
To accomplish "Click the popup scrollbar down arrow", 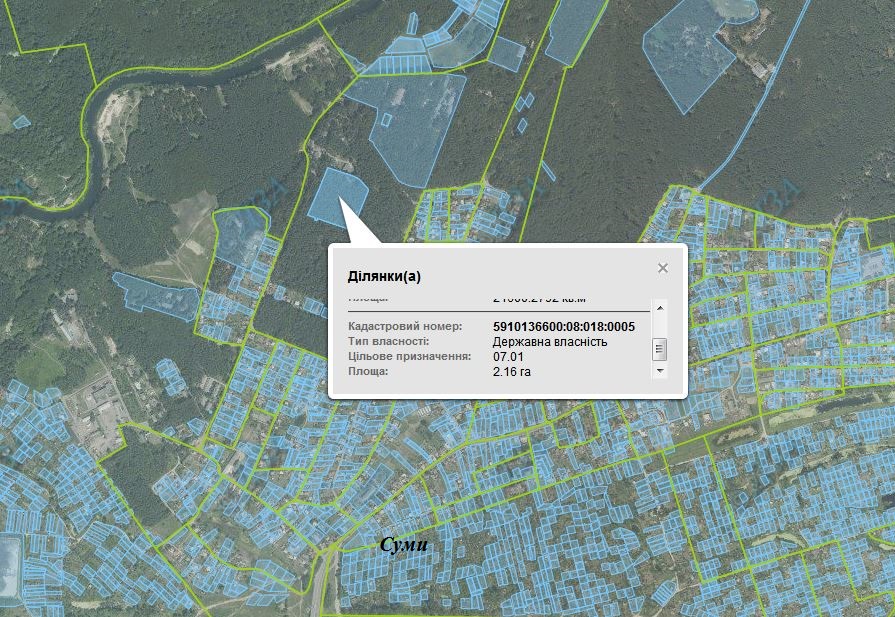I will (659, 371).
